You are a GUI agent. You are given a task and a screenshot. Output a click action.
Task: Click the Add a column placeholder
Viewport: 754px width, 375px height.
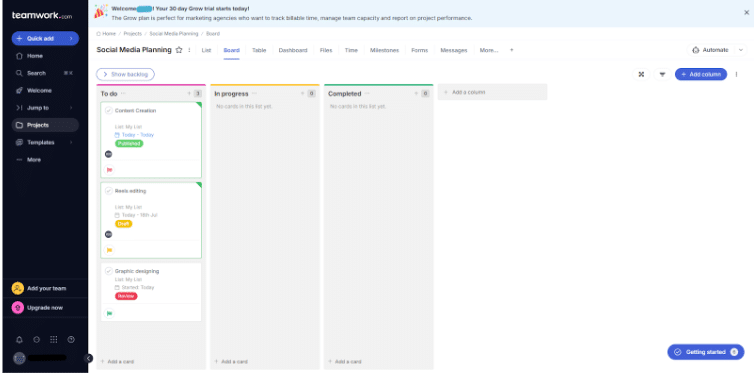[x=492, y=92]
